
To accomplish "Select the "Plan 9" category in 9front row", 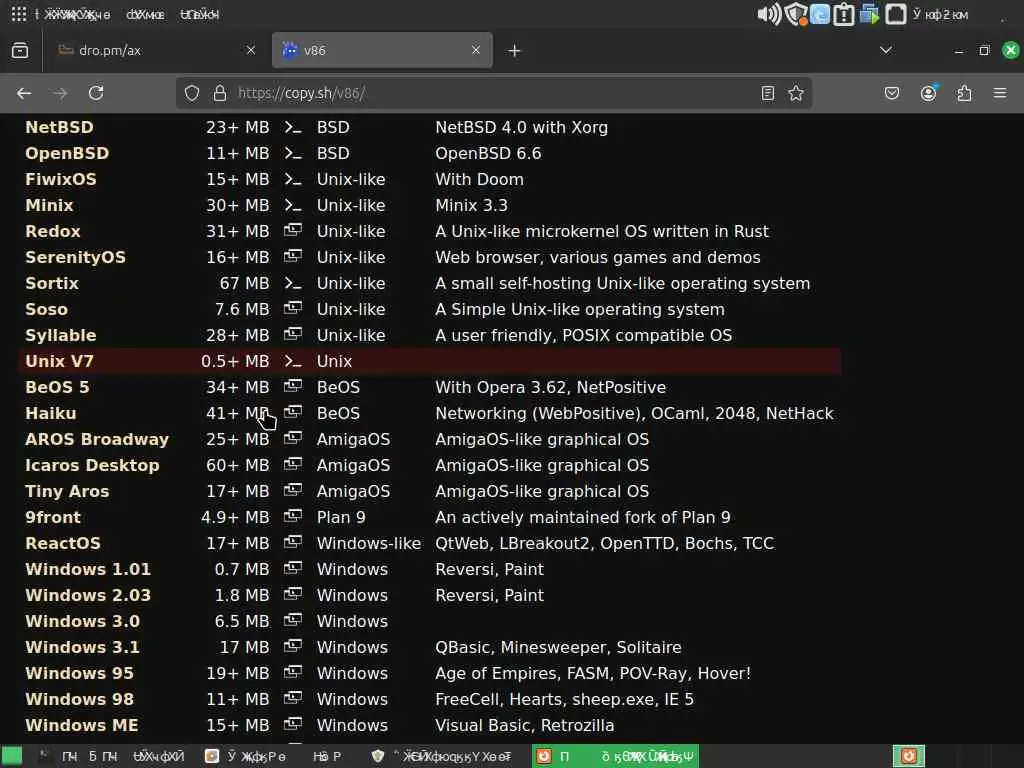I will tap(341, 517).
